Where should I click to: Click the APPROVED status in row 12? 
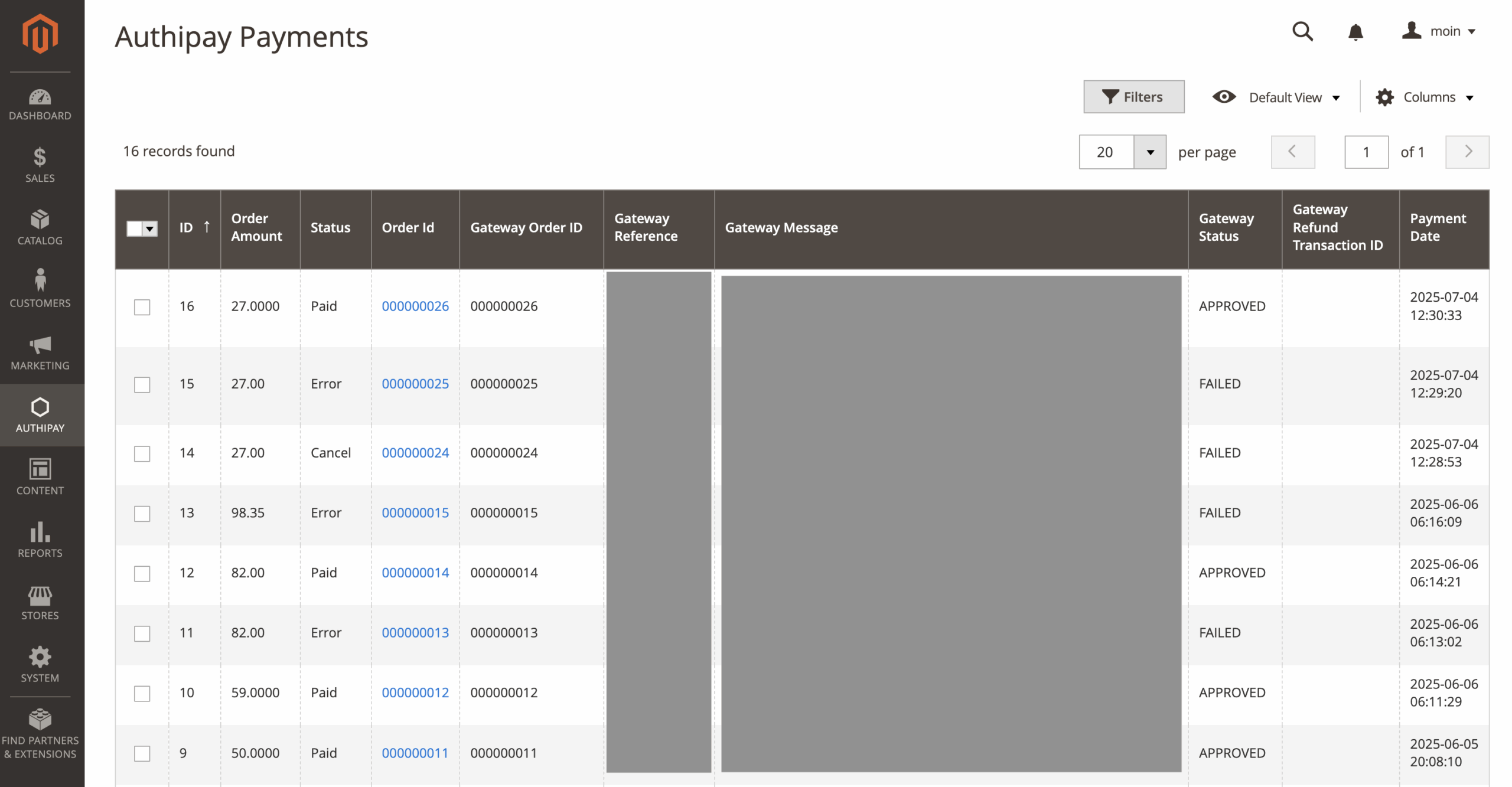[x=1231, y=573]
